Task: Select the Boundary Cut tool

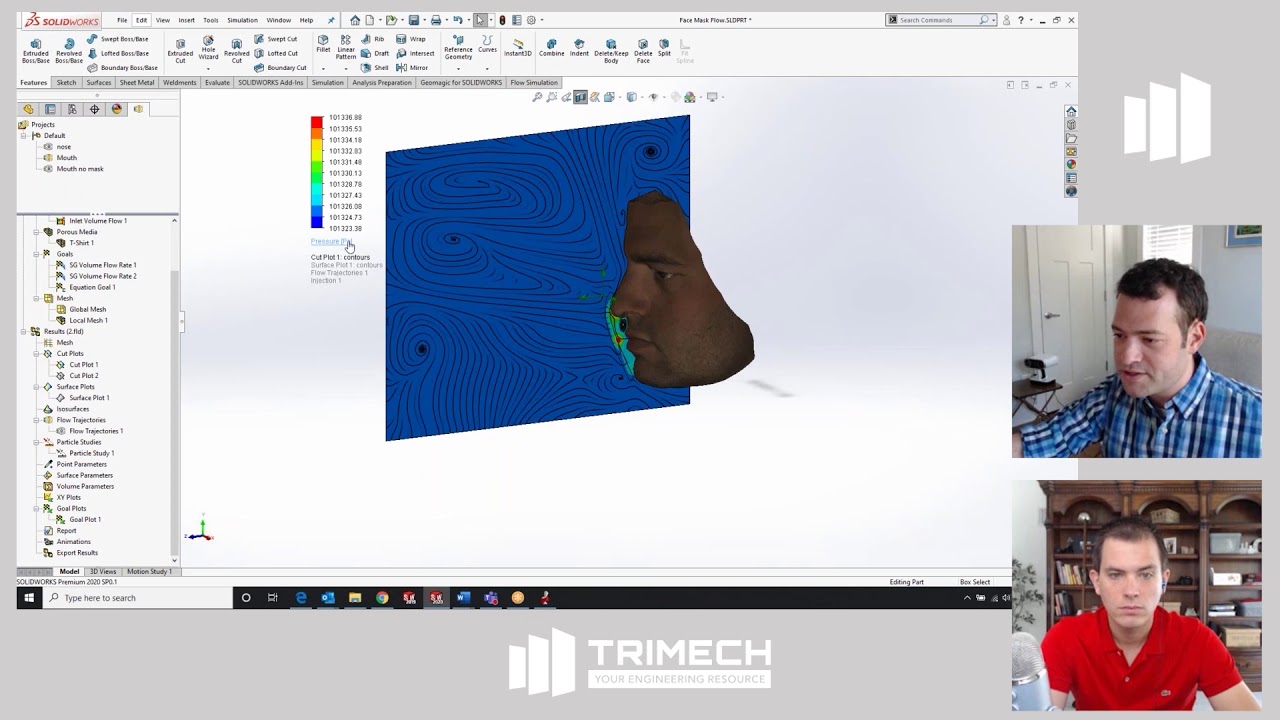Action: coord(280,68)
